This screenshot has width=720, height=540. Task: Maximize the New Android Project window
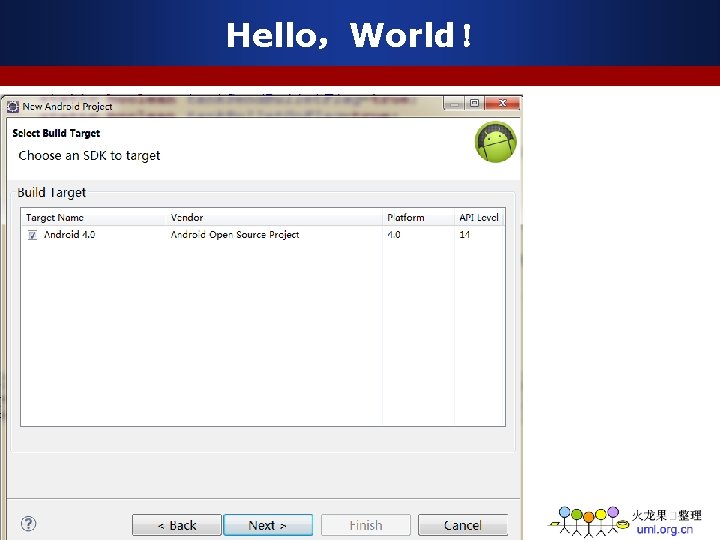point(474,103)
